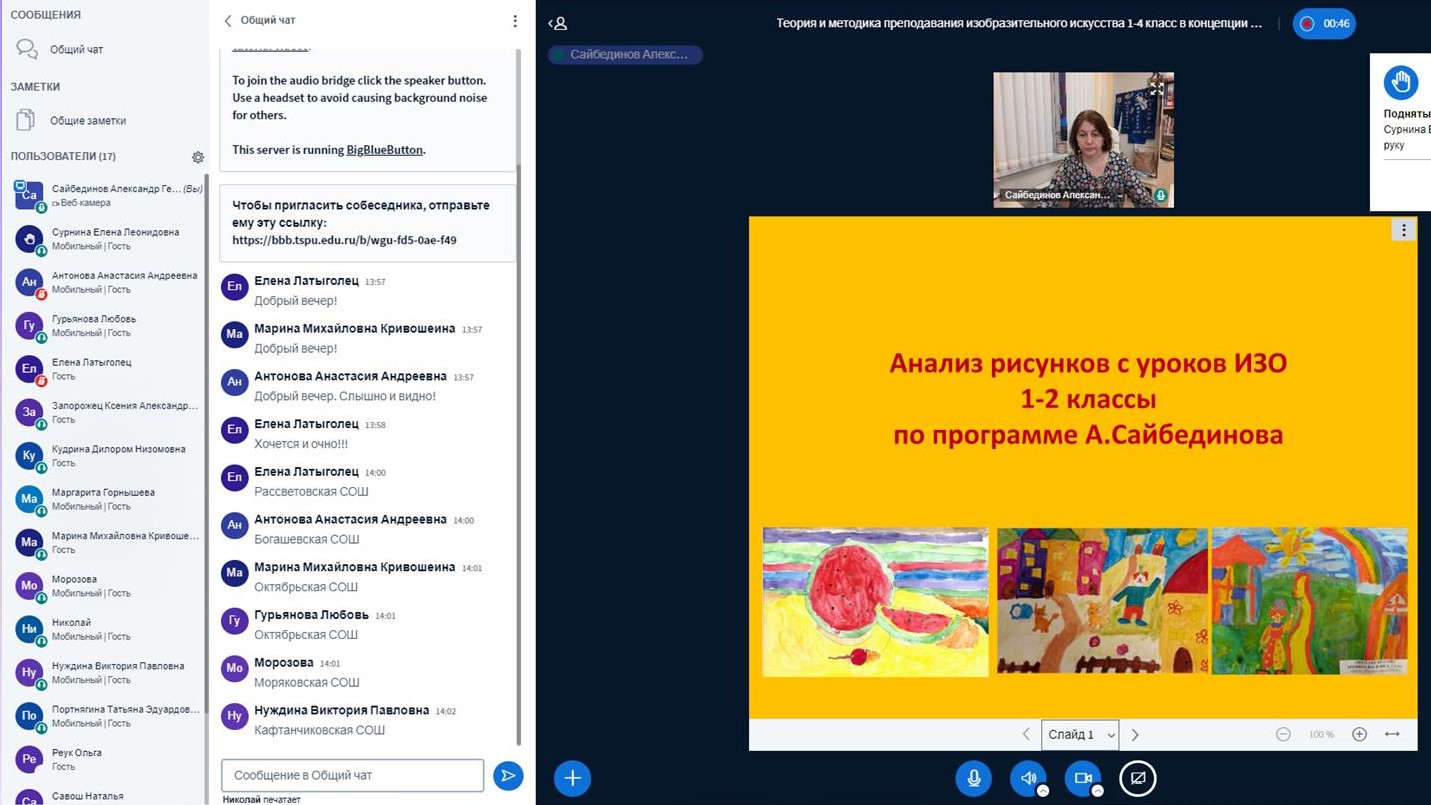Click the Общий чат panel title

[x=268, y=20]
